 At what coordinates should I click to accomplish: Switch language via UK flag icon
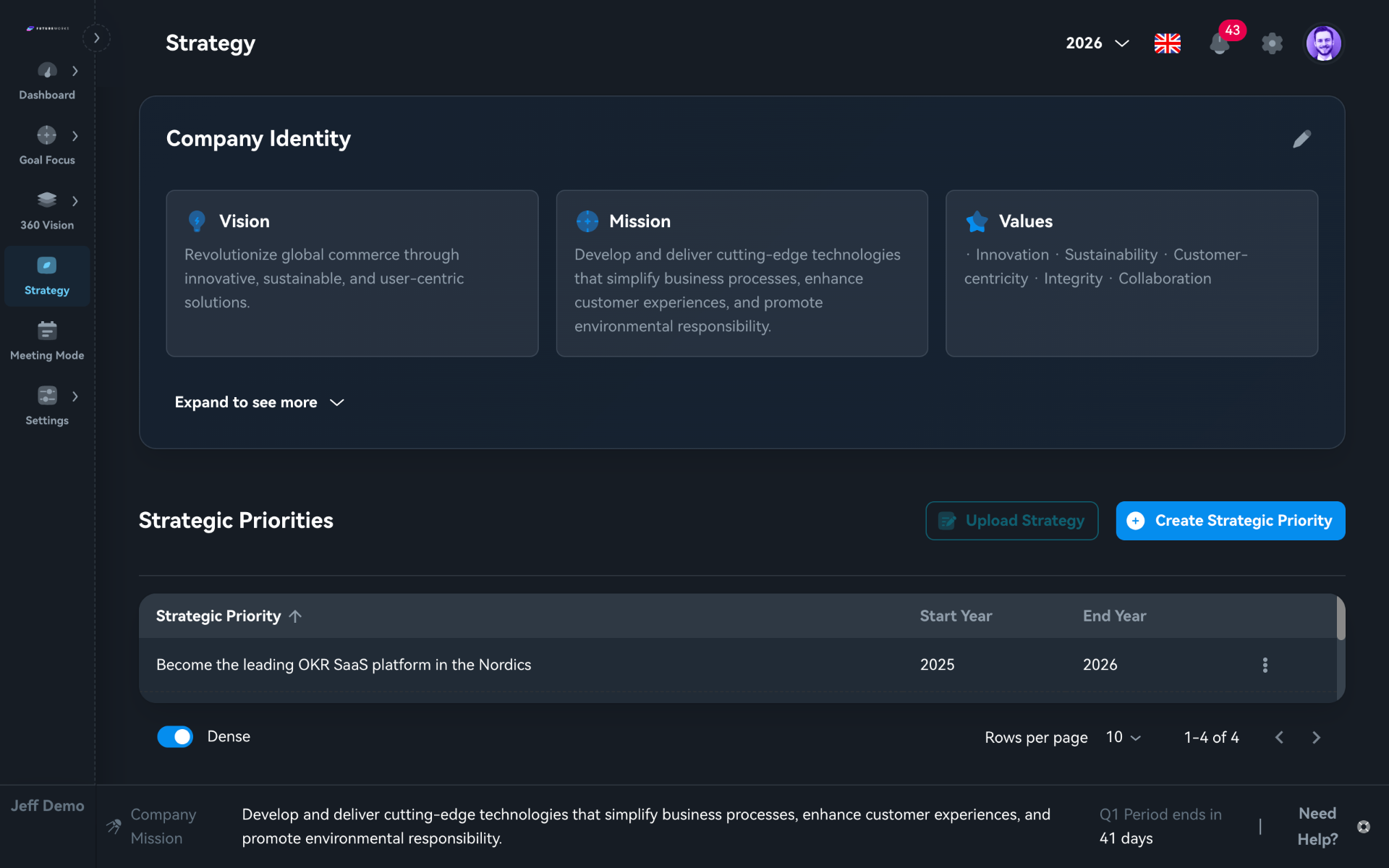pyautogui.click(x=1167, y=43)
